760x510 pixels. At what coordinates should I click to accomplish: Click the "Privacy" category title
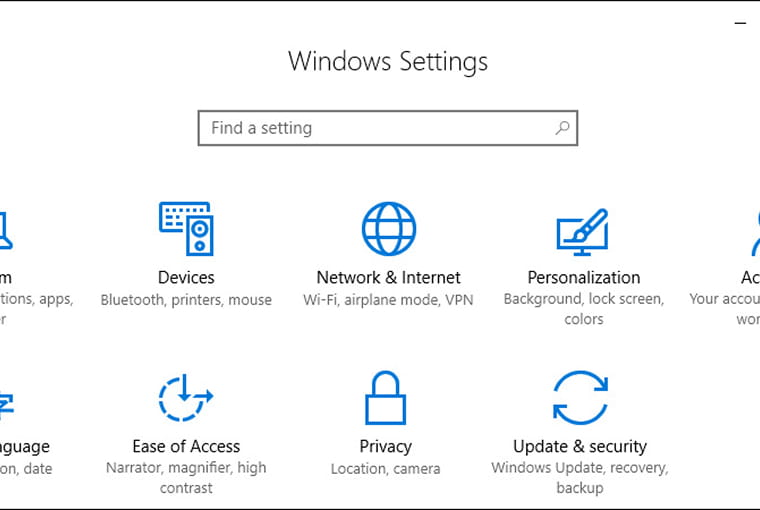pyautogui.click(x=385, y=446)
